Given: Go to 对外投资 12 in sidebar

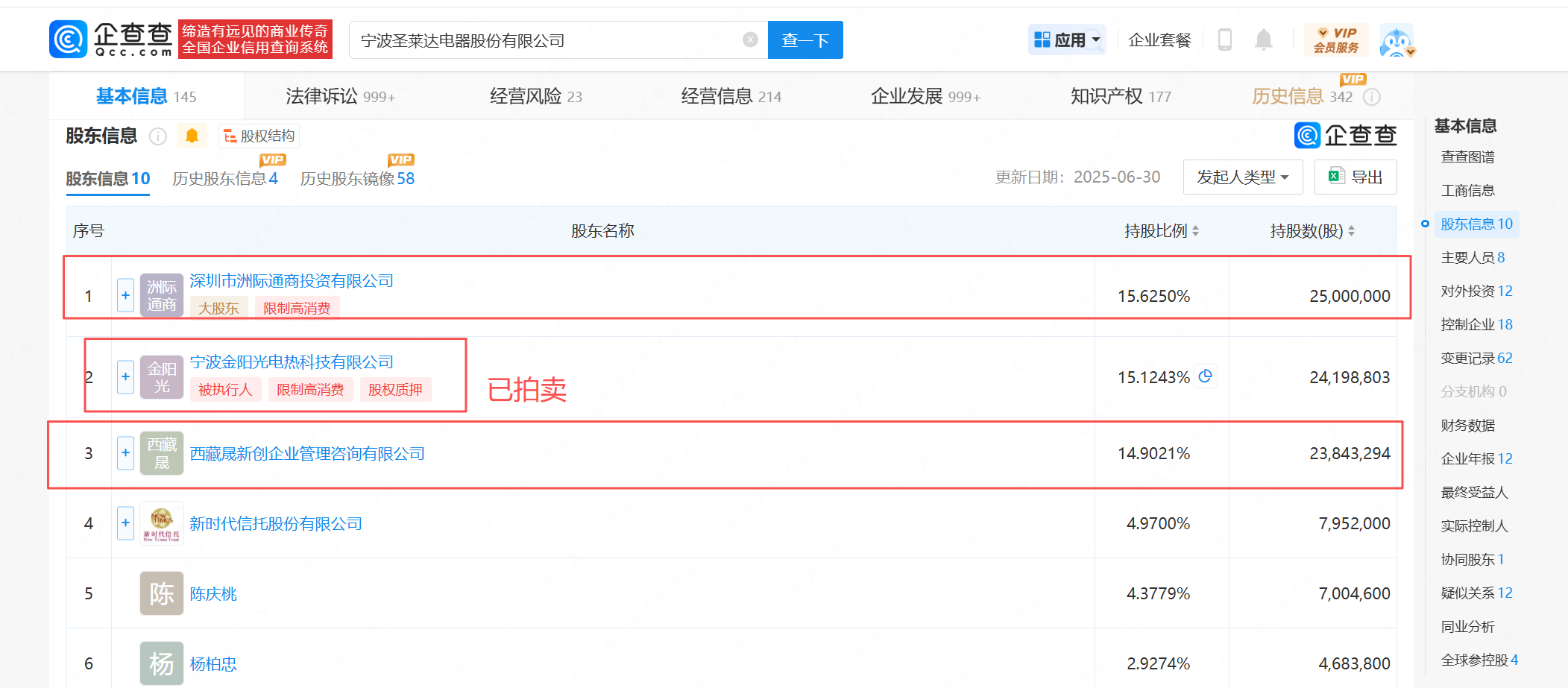Looking at the screenshot, I should click(1476, 291).
